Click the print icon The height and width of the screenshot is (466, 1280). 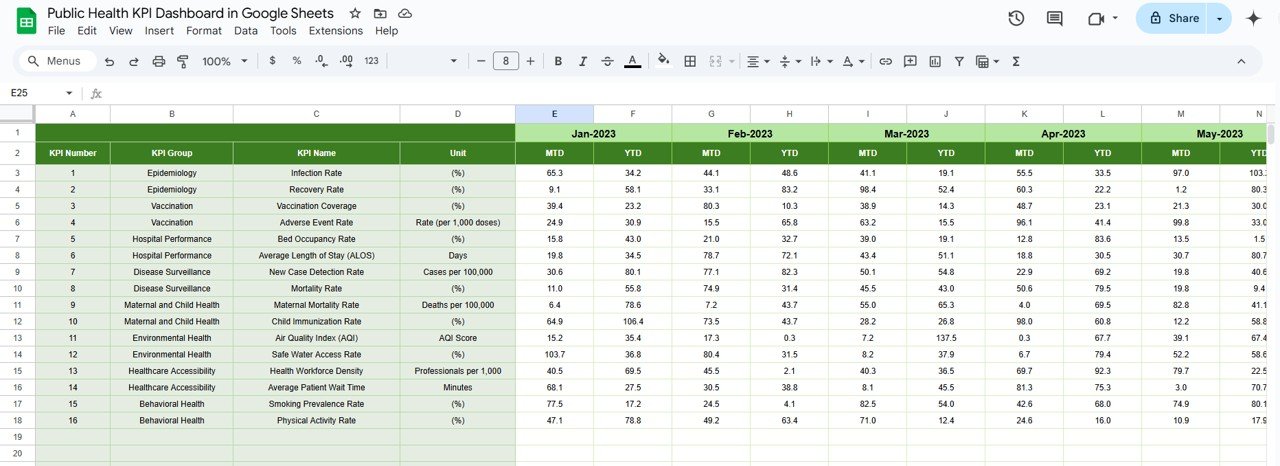pos(159,61)
